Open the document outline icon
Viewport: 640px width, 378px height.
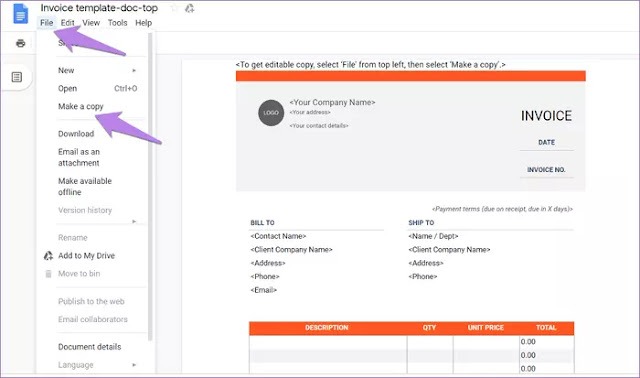17,77
